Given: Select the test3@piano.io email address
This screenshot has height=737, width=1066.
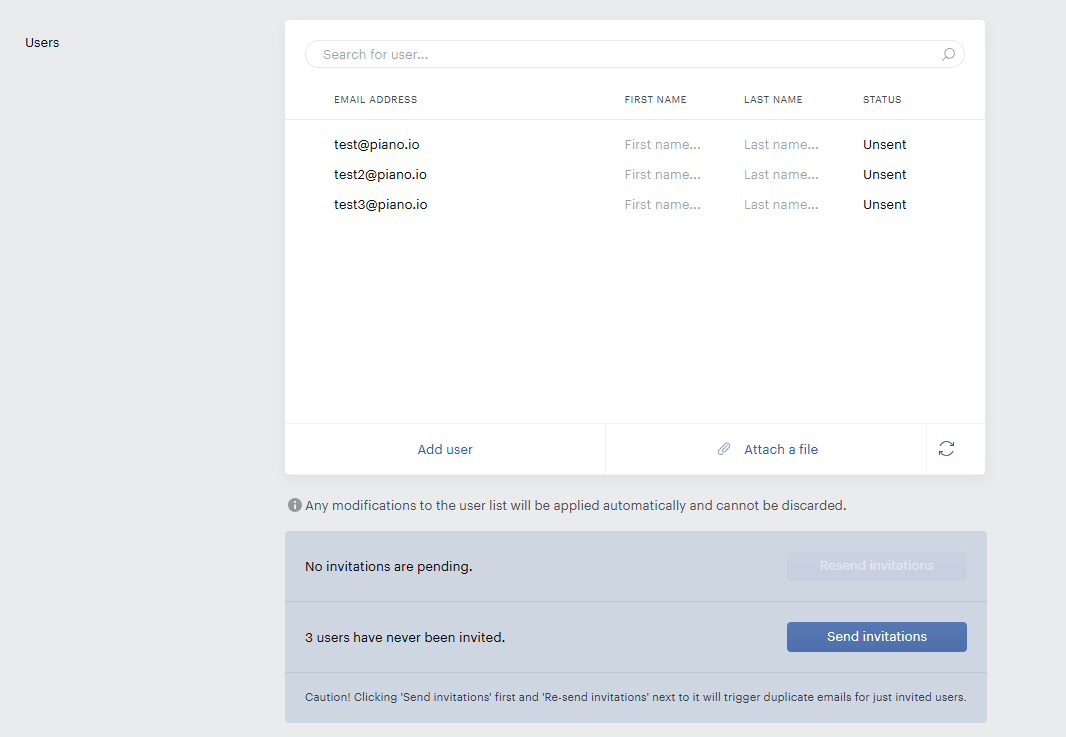Looking at the screenshot, I should [x=381, y=205].
